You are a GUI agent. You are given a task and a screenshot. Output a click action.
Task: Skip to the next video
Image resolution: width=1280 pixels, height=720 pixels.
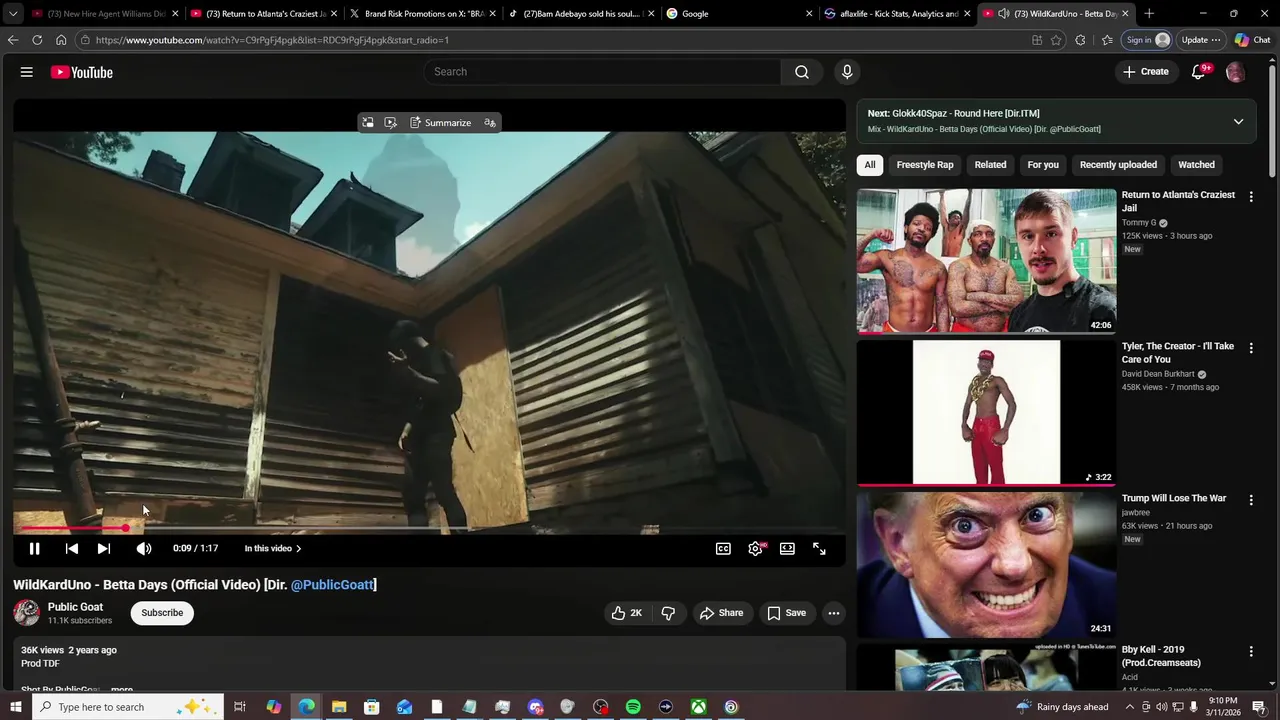pyautogui.click(x=104, y=548)
